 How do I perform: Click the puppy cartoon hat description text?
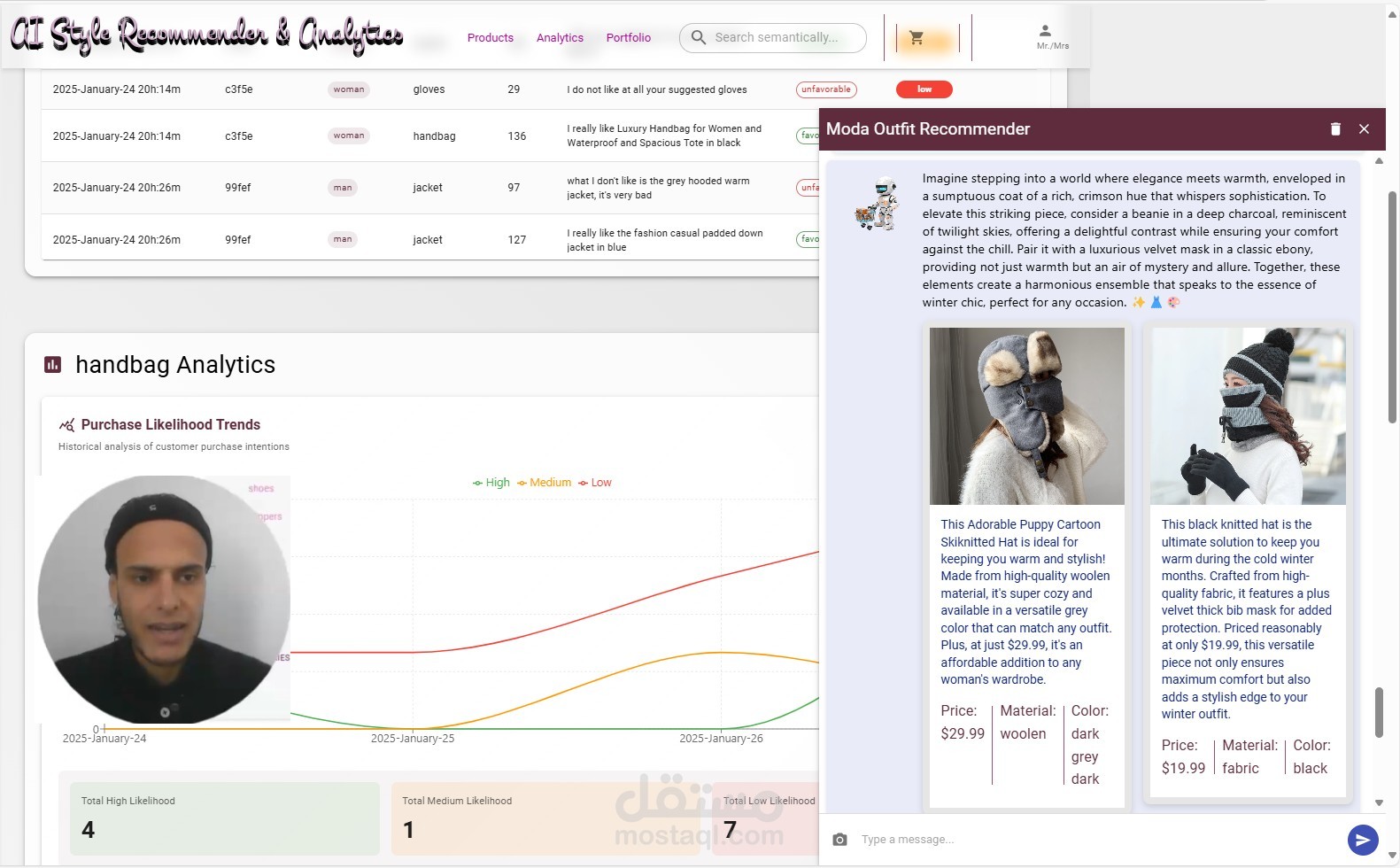click(1026, 601)
